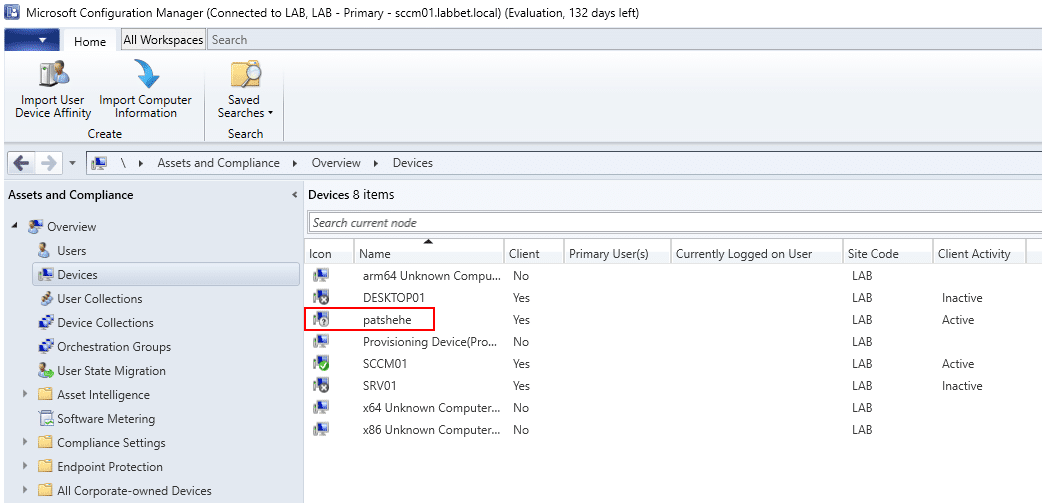Expand the Compliance Settings folder
Viewport: 1042px width, 503px height.
pyautogui.click(x=25, y=442)
